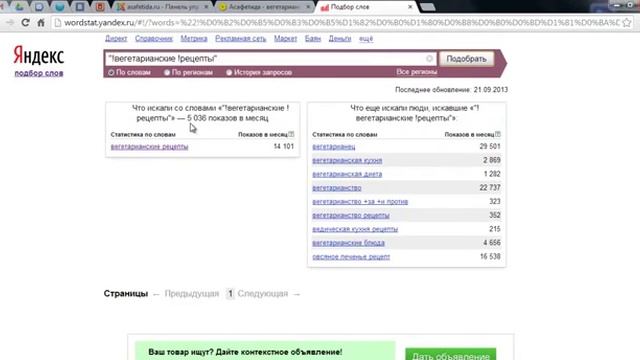Open the Маркет link
This screenshot has height=360, width=640.
click(x=285, y=38)
